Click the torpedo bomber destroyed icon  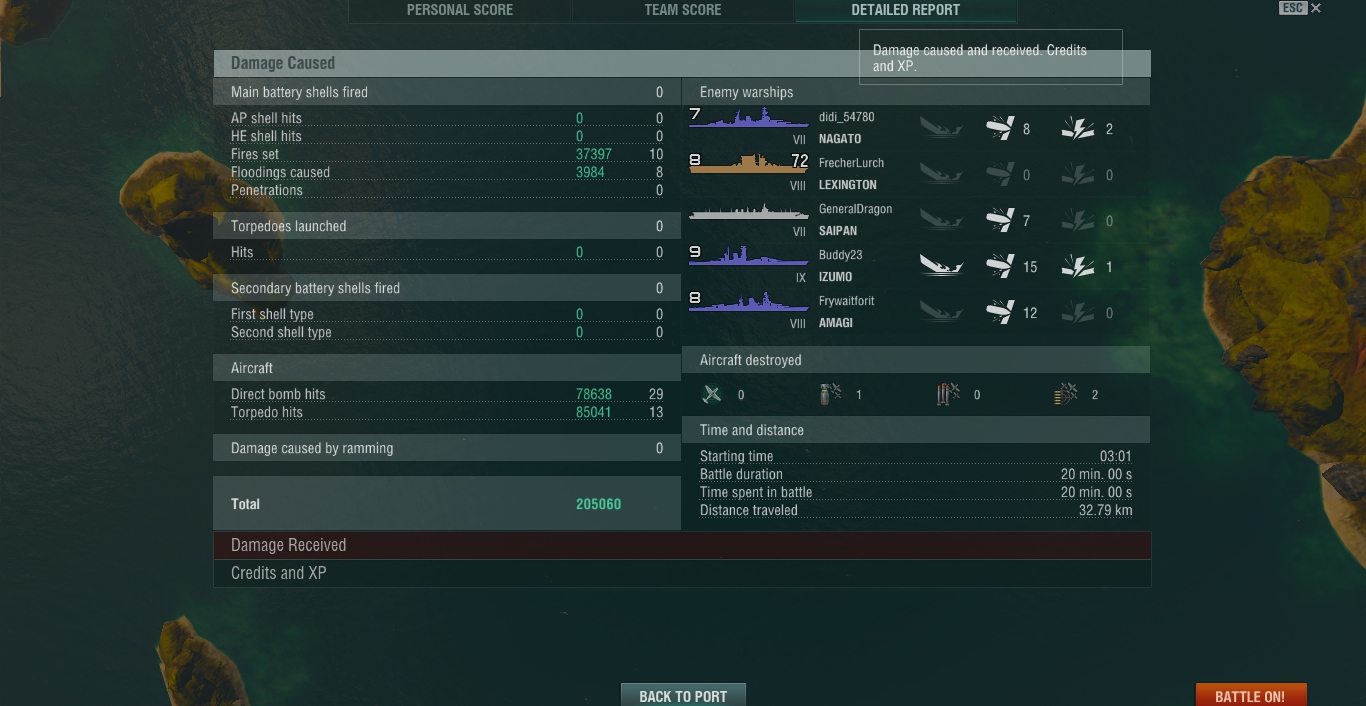coord(948,394)
